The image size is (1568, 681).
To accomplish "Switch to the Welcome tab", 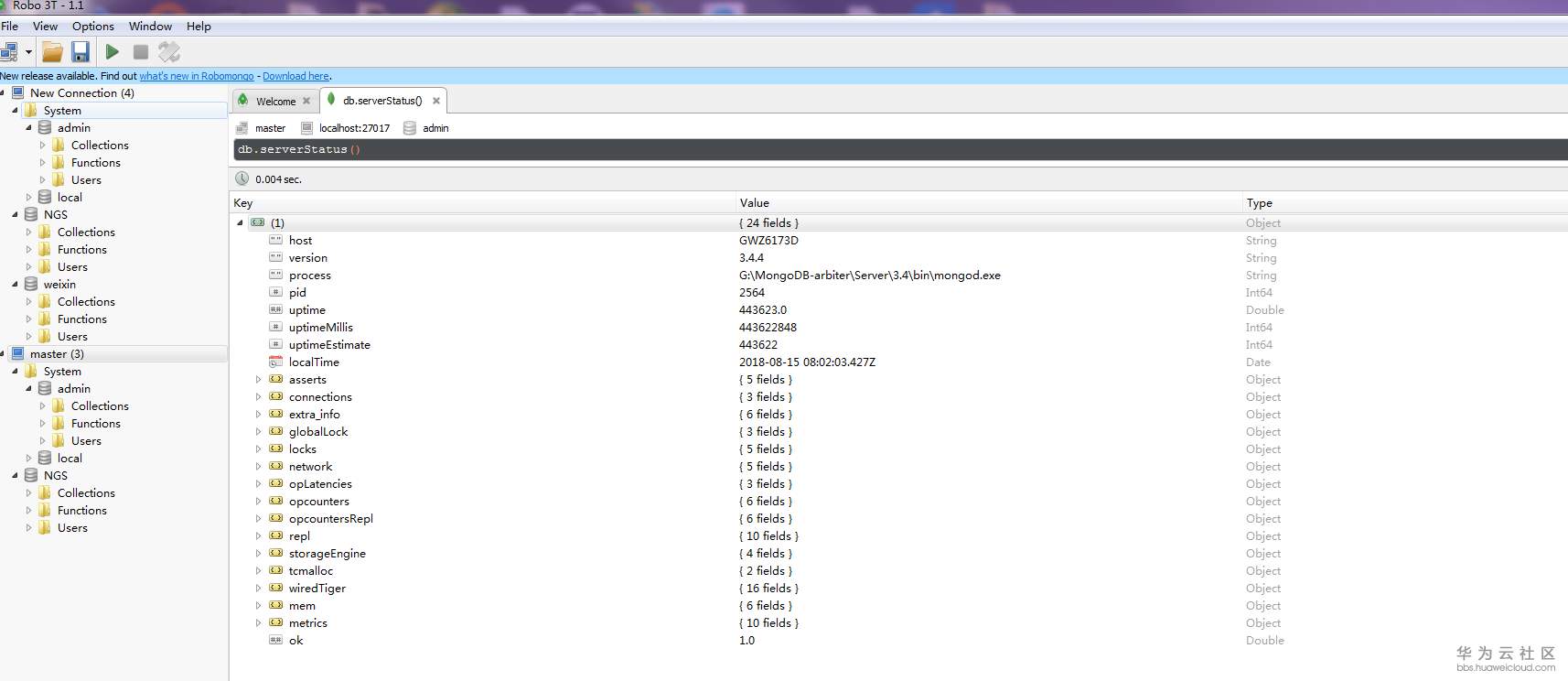I will pyautogui.click(x=274, y=101).
